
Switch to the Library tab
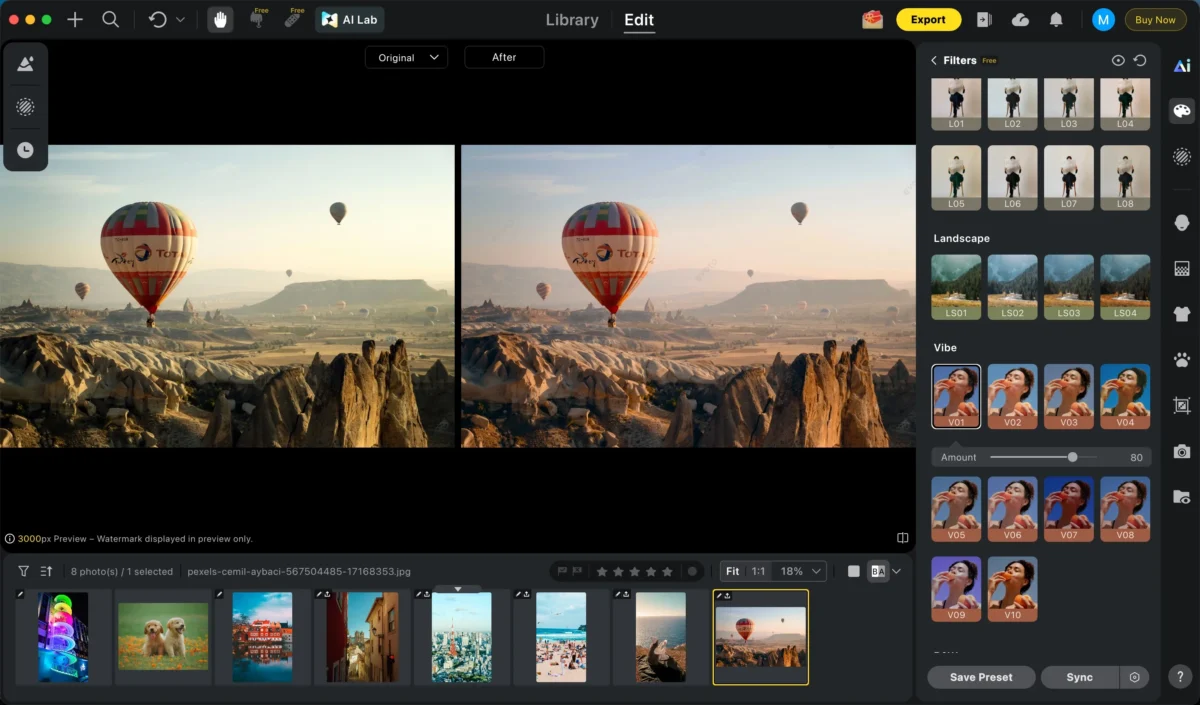point(571,19)
